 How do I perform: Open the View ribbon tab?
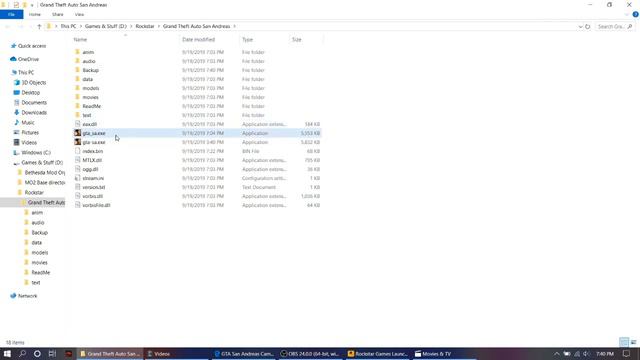click(79, 14)
